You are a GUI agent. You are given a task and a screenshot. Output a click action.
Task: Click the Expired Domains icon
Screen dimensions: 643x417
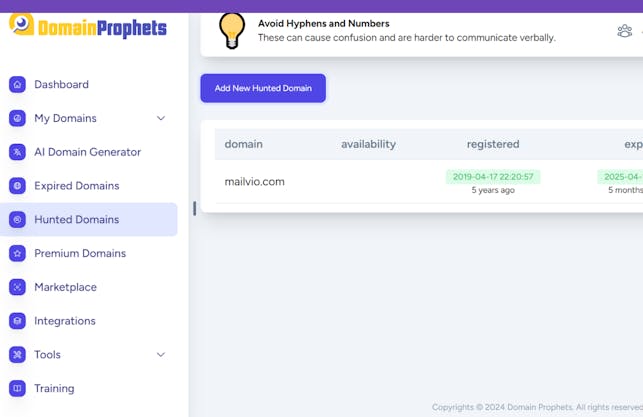pos(17,186)
